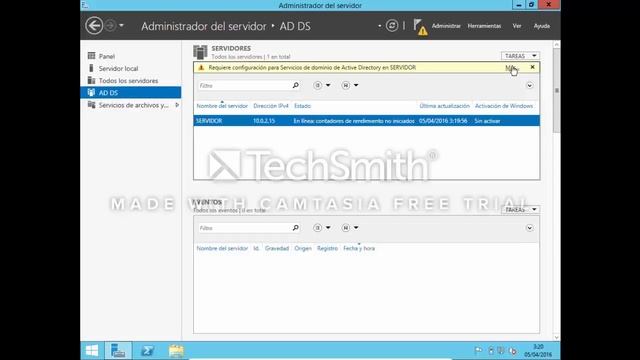Click the taskbar clock and date

point(538,351)
